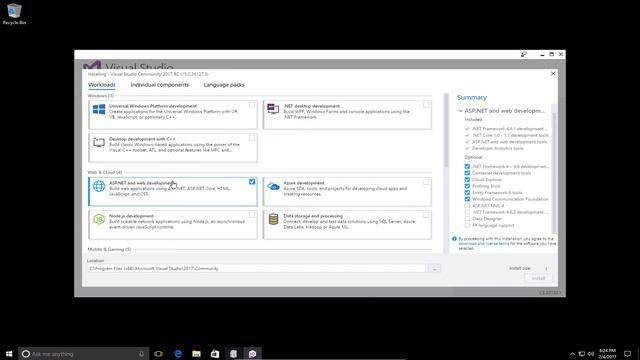Click the feedback icon in installer title bar
The height and width of the screenshot is (360, 640).
coord(524,54)
